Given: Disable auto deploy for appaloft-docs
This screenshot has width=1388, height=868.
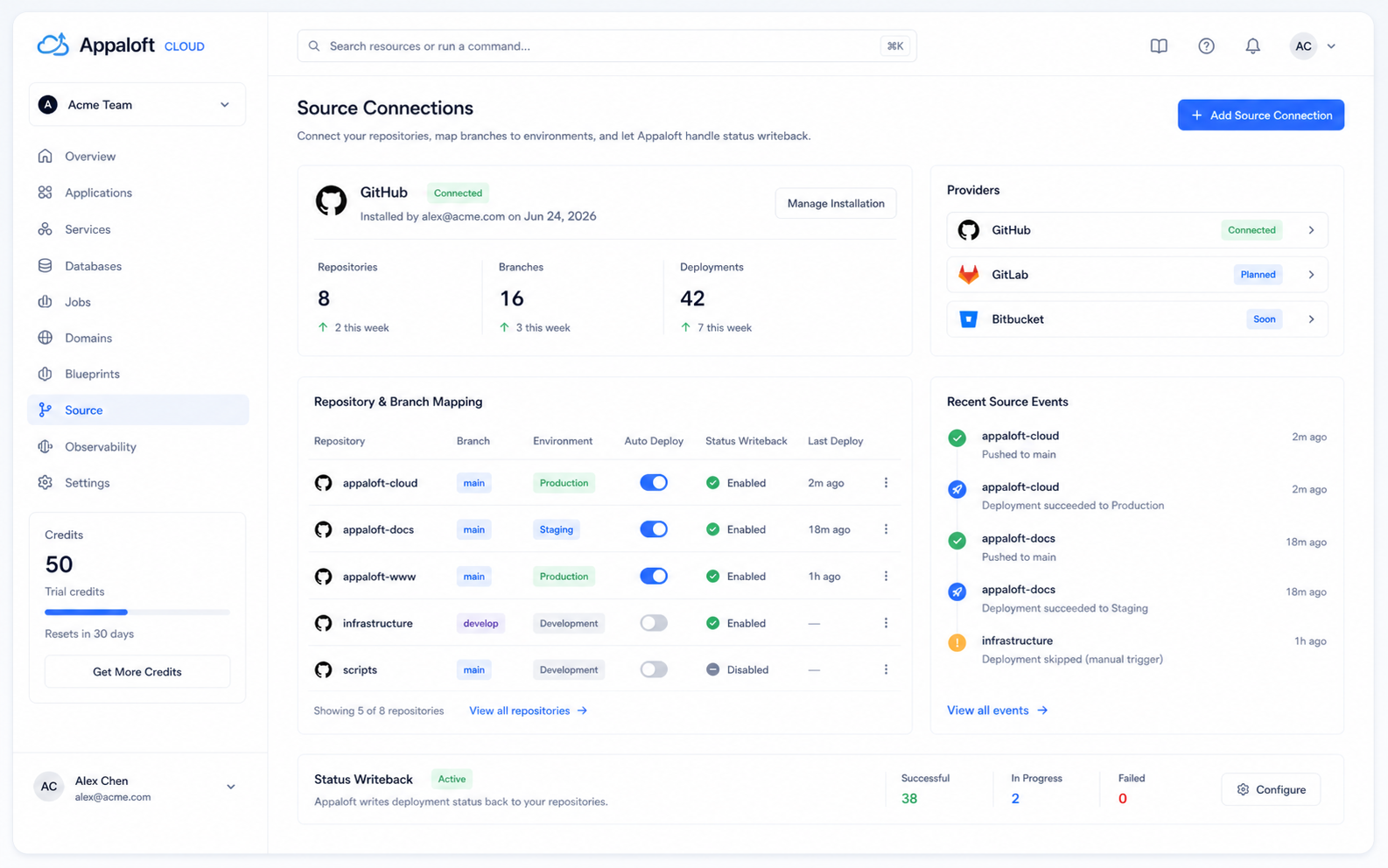Looking at the screenshot, I should pyautogui.click(x=654, y=529).
